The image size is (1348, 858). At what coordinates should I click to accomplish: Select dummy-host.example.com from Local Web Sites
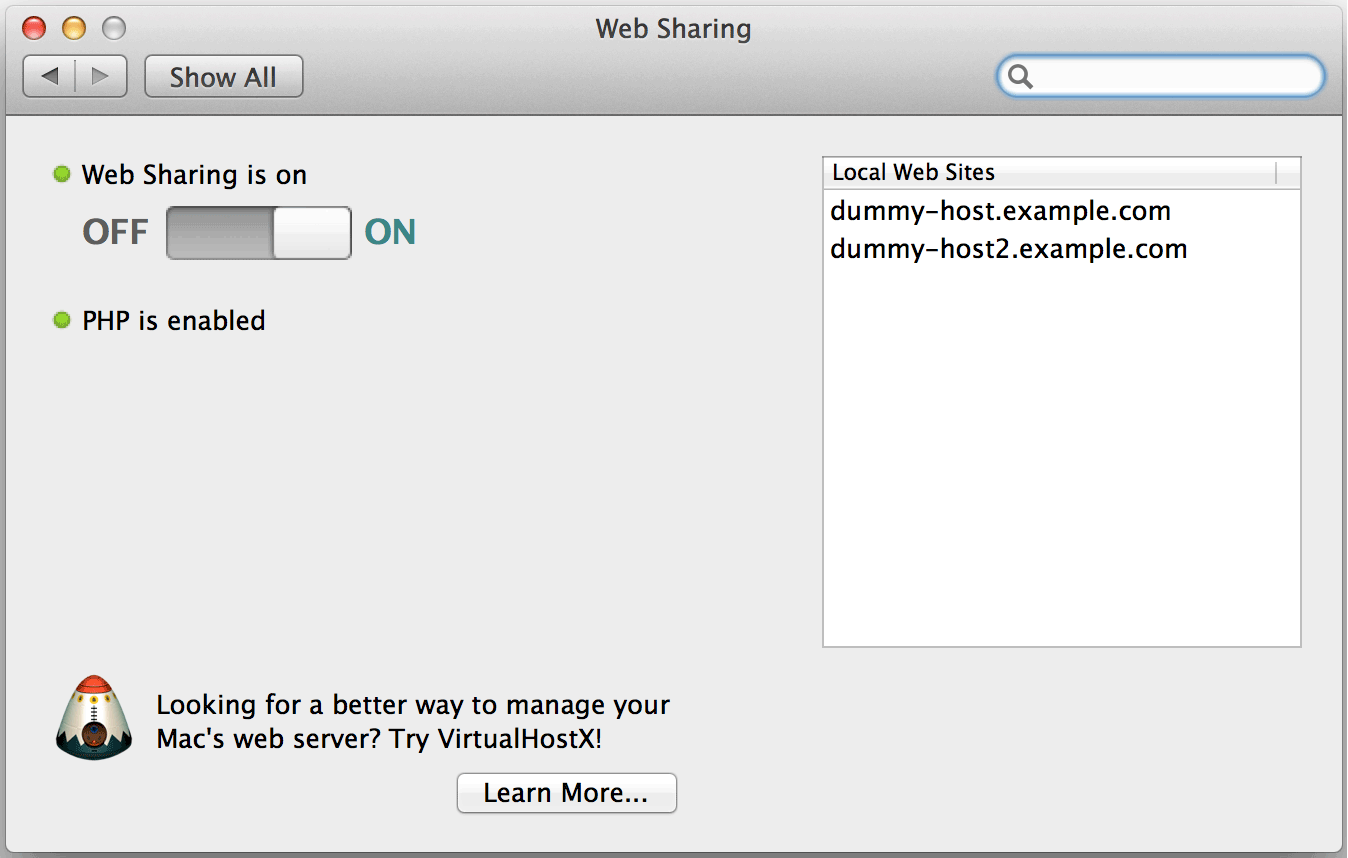pyautogui.click(x=1000, y=211)
